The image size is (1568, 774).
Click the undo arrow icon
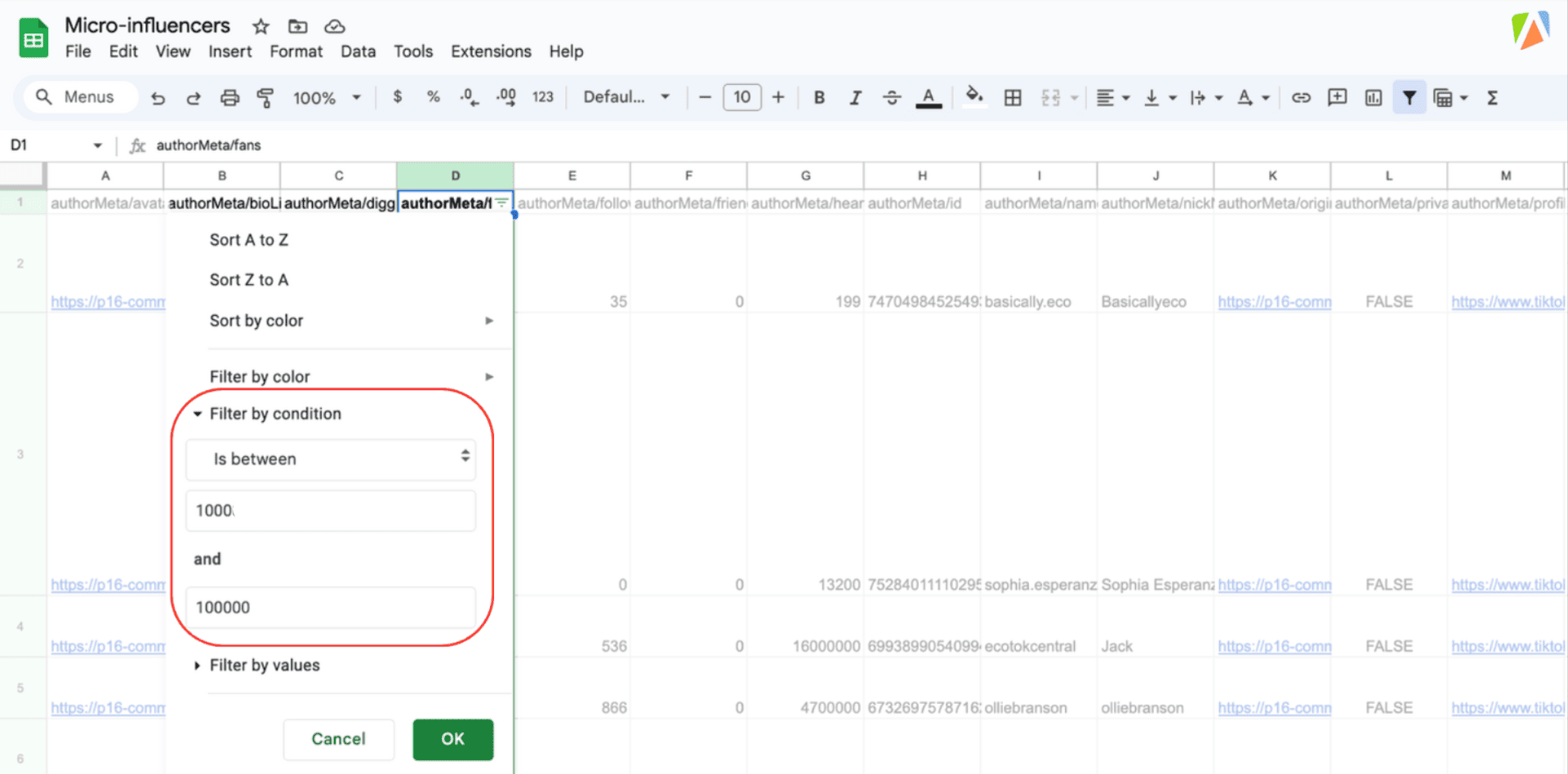tap(158, 98)
